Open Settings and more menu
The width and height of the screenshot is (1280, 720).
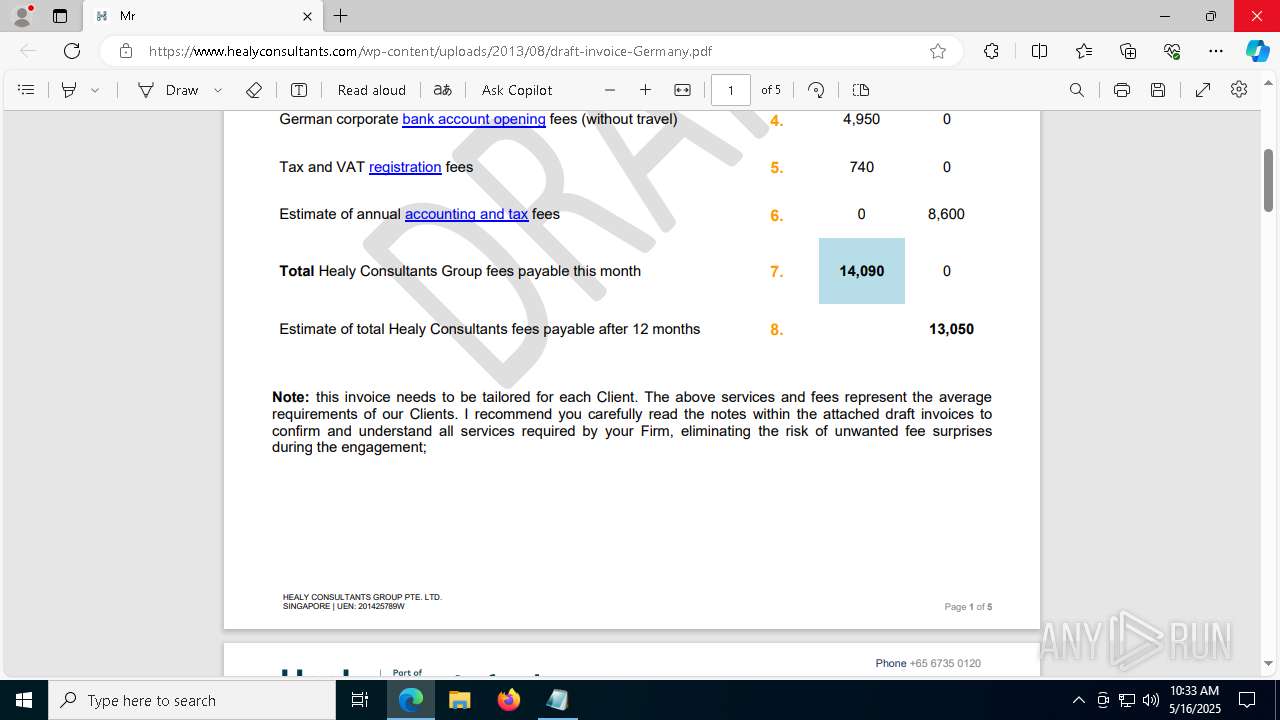[x=1216, y=51]
